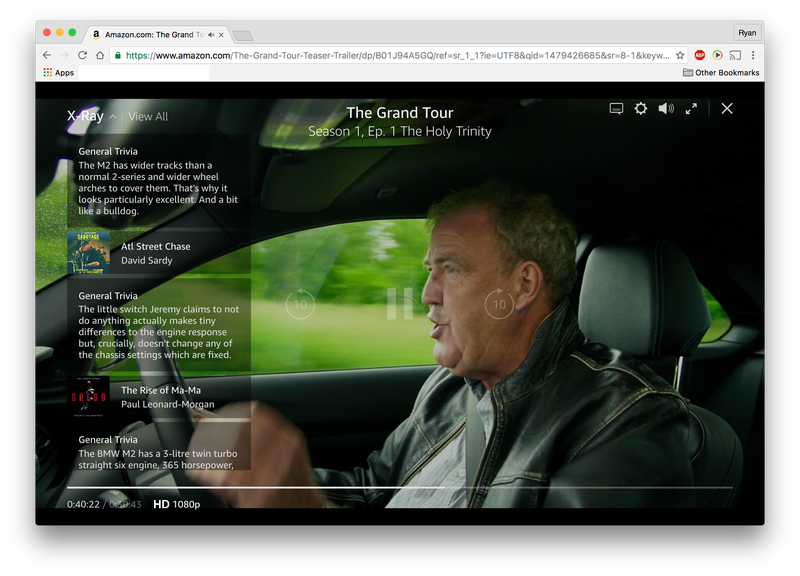Focus the Amazon URL address bar
The width and height of the screenshot is (800, 576).
pyautogui.click(x=397, y=55)
